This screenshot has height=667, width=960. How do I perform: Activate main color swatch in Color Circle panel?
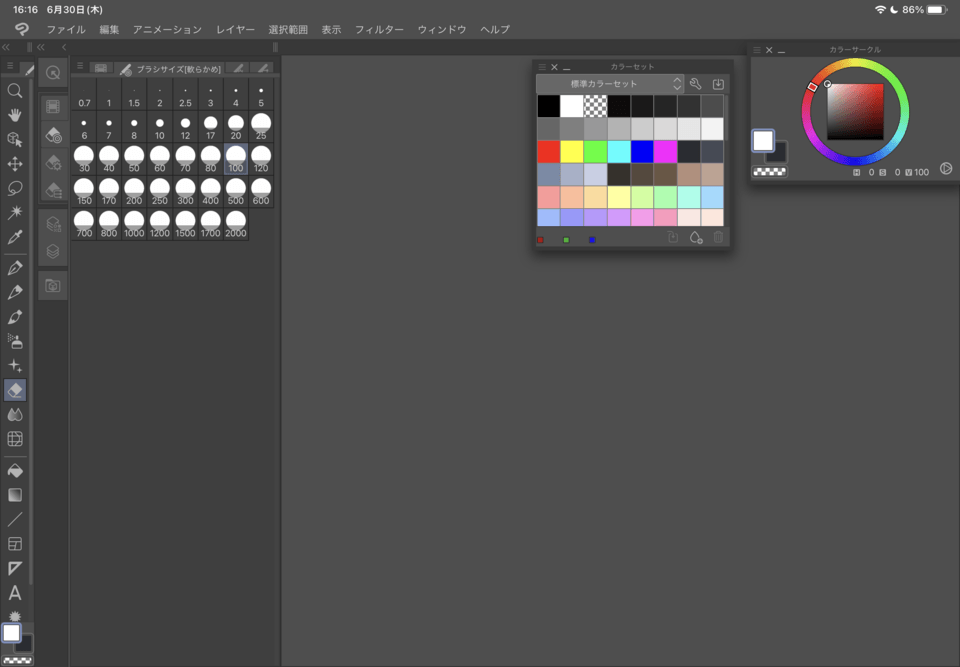point(763,141)
